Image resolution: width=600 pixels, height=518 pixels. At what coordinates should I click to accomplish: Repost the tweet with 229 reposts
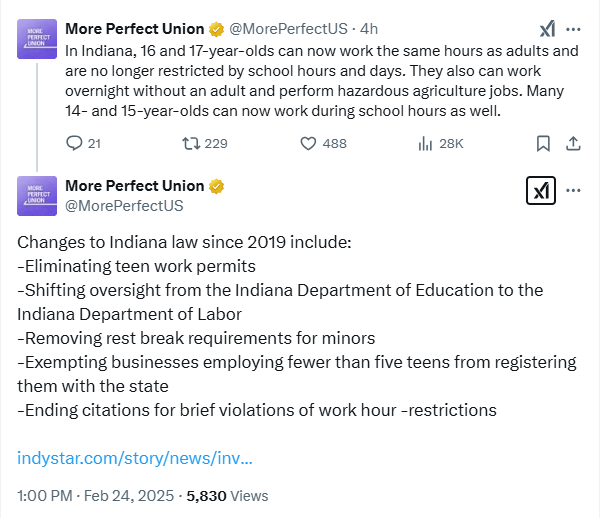coord(191,143)
